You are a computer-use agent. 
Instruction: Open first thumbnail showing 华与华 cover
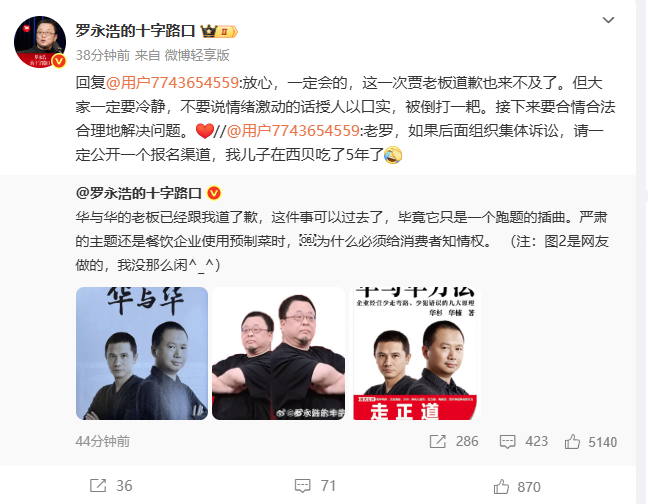[142, 354]
